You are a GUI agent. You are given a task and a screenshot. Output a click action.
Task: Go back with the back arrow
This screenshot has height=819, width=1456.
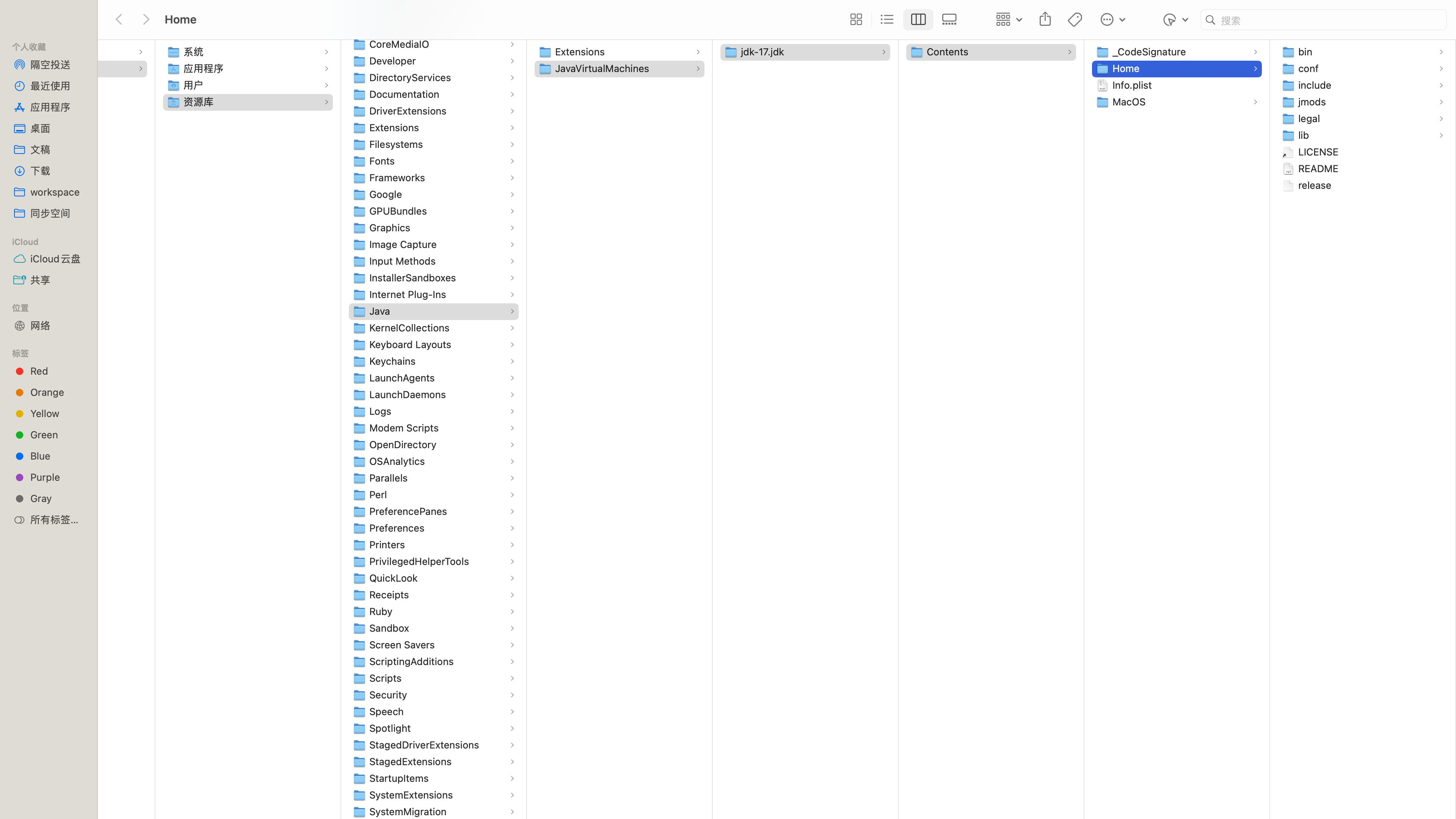click(119, 20)
